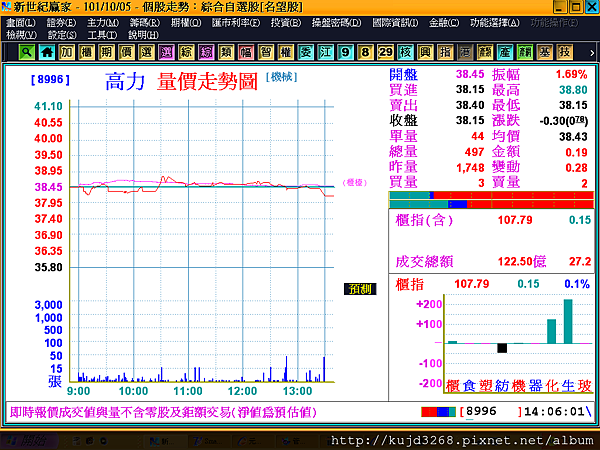
Task: Select the 價 price toolbar icon
Action: [127, 52]
